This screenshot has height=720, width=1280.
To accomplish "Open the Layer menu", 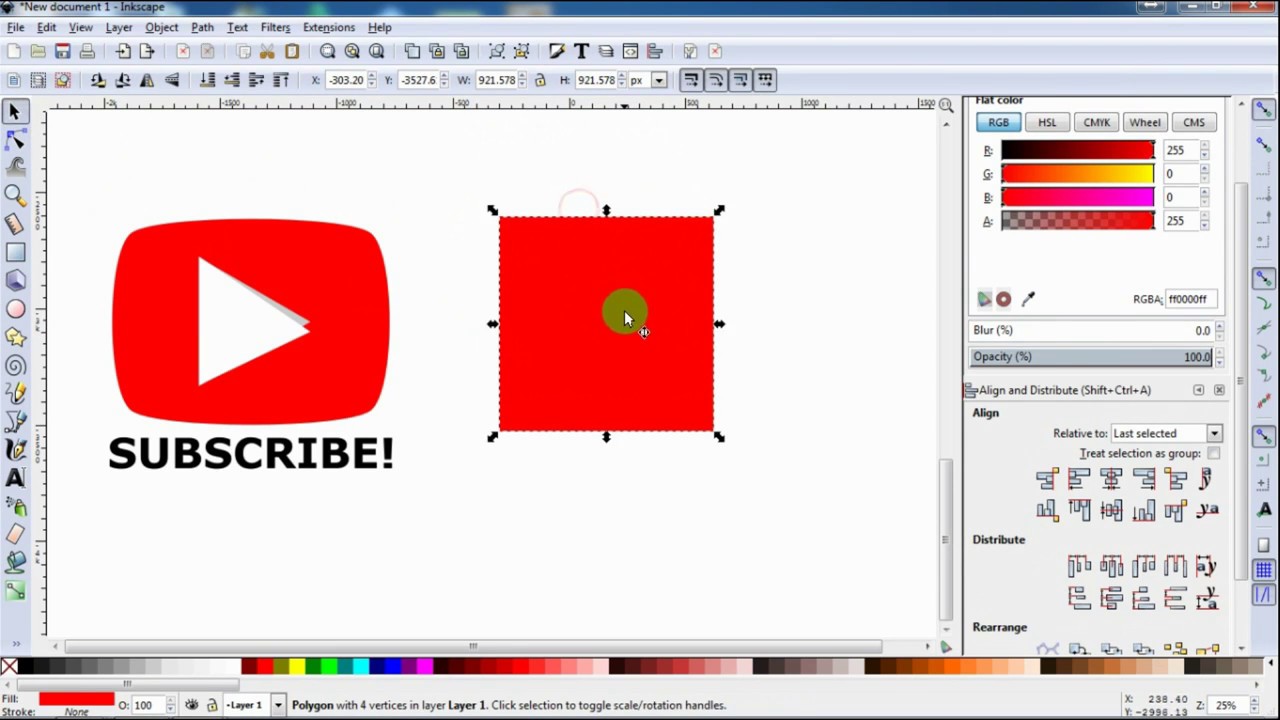I will coord(119,27).
